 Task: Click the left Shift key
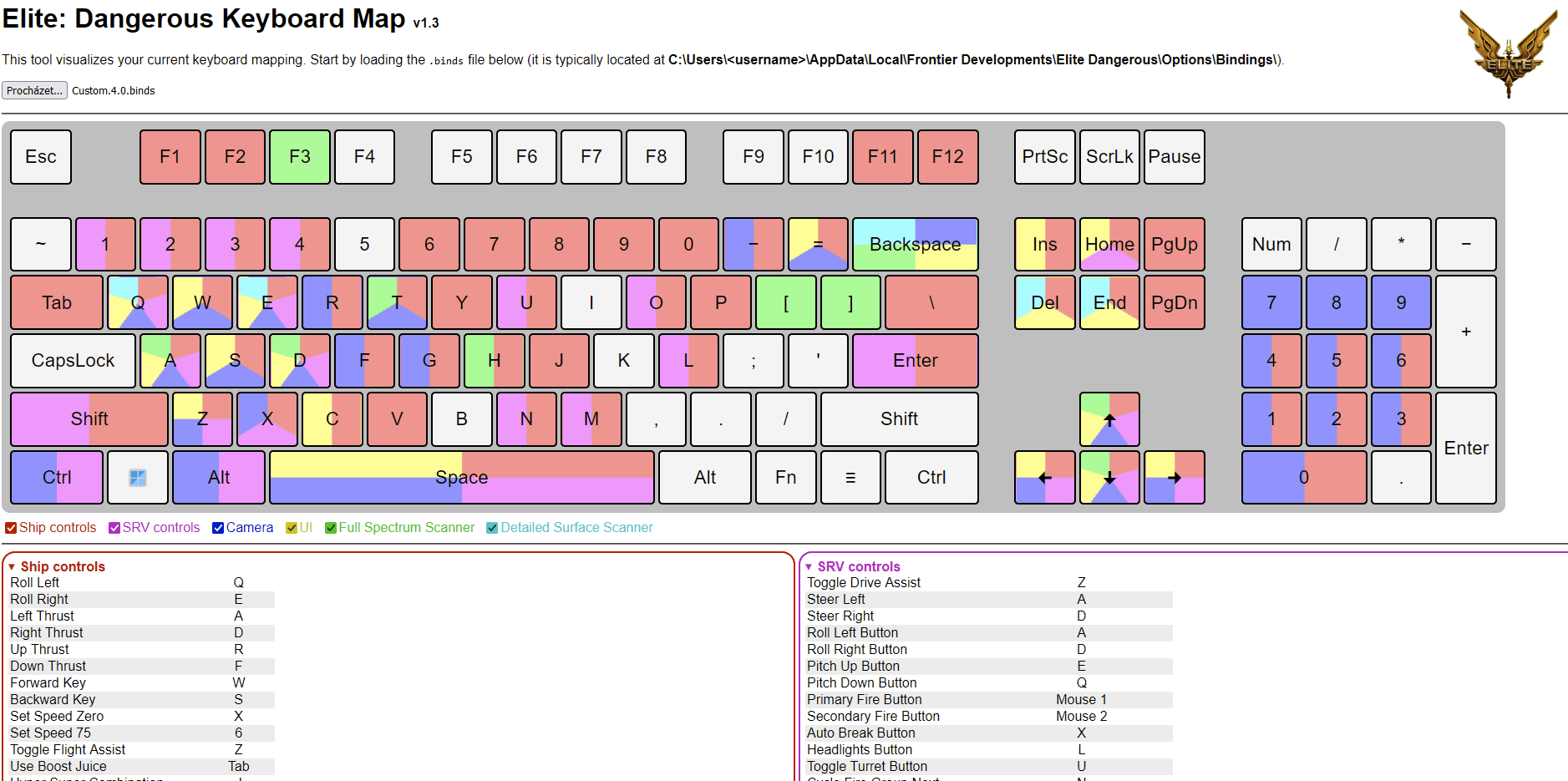[89, 419]
